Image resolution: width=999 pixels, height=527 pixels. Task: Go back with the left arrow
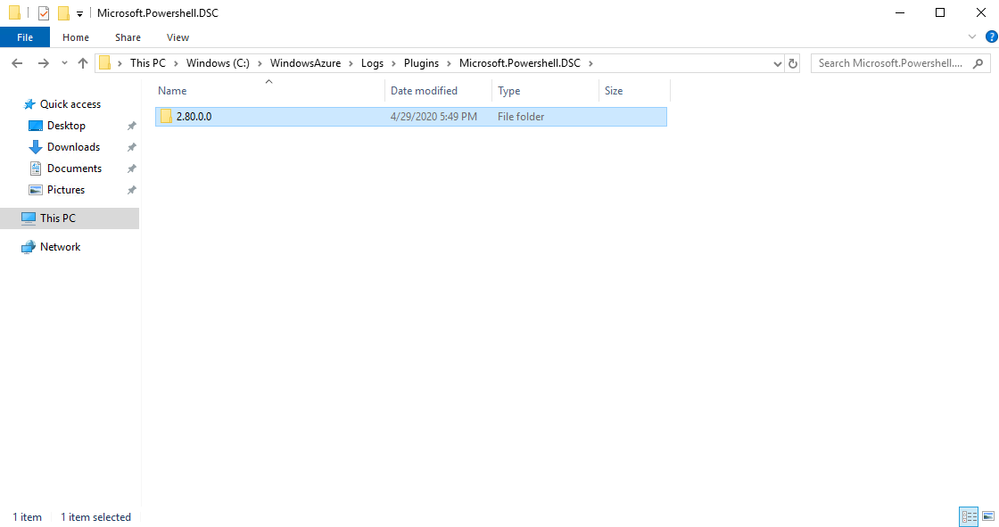pos(17,63)
